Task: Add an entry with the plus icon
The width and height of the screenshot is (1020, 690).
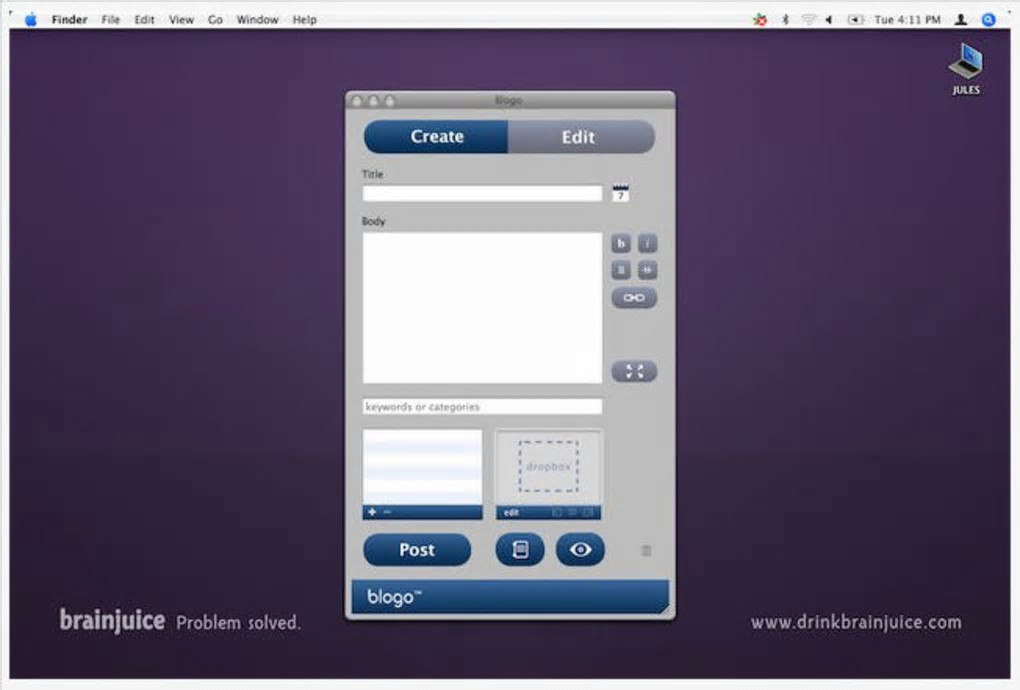Action: tap(371, 512)
